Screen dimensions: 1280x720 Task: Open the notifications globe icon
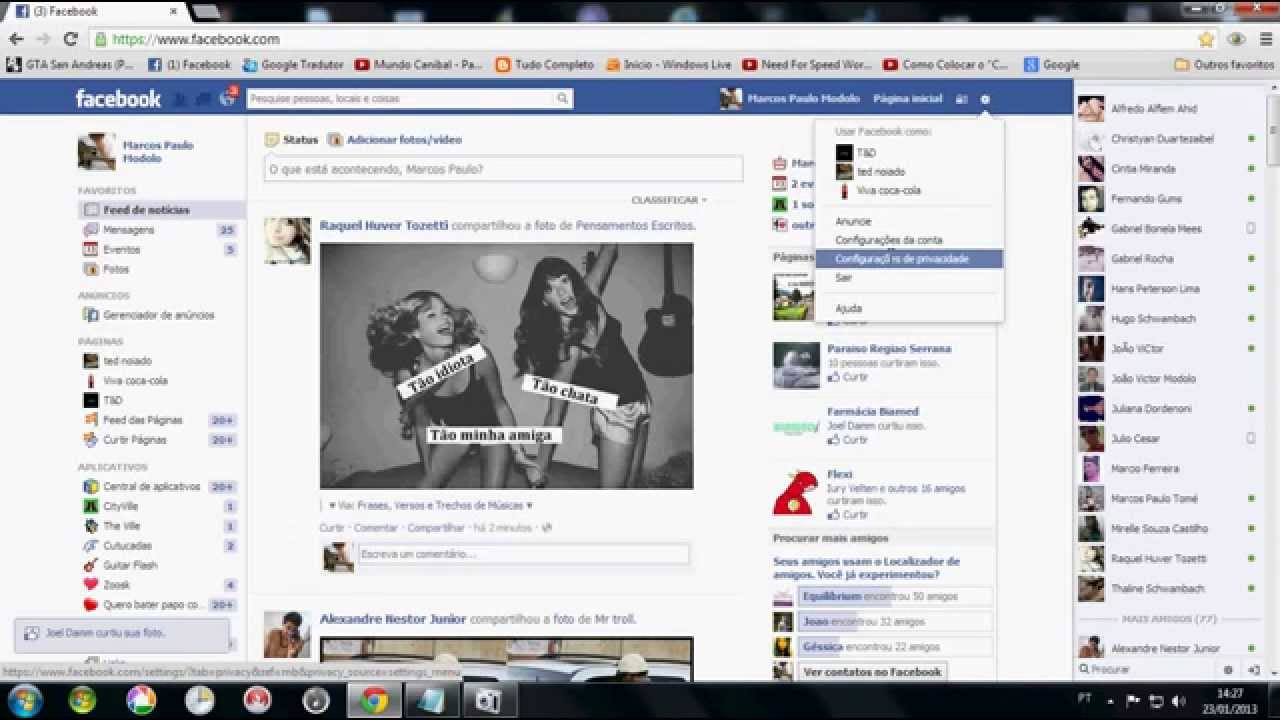click(x=227, y=99)
